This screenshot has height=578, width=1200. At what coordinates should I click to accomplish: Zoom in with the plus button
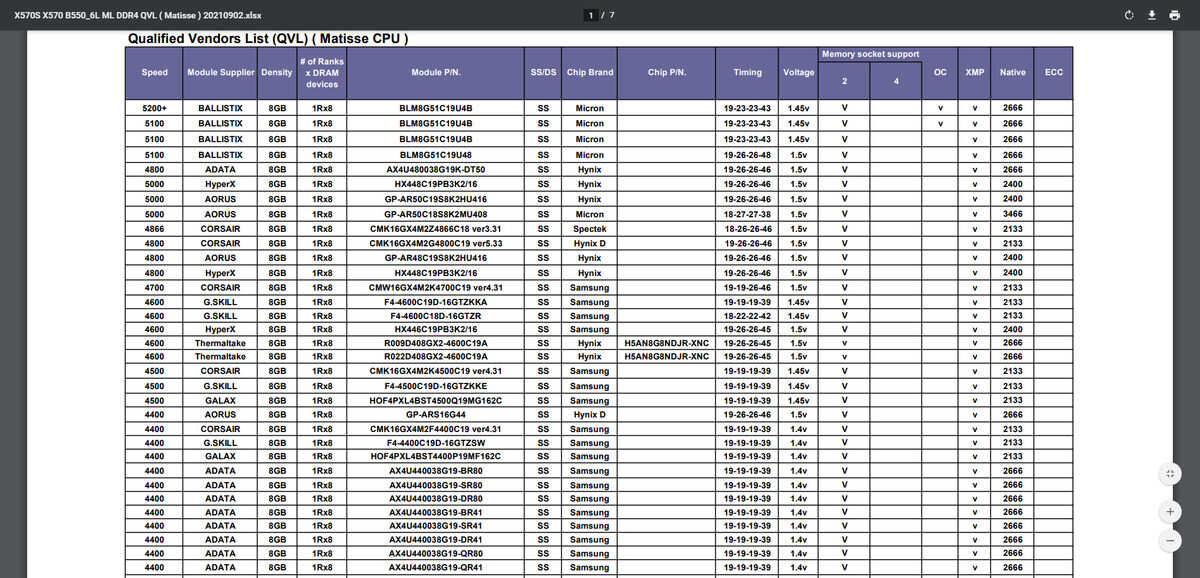[1170, 511]
